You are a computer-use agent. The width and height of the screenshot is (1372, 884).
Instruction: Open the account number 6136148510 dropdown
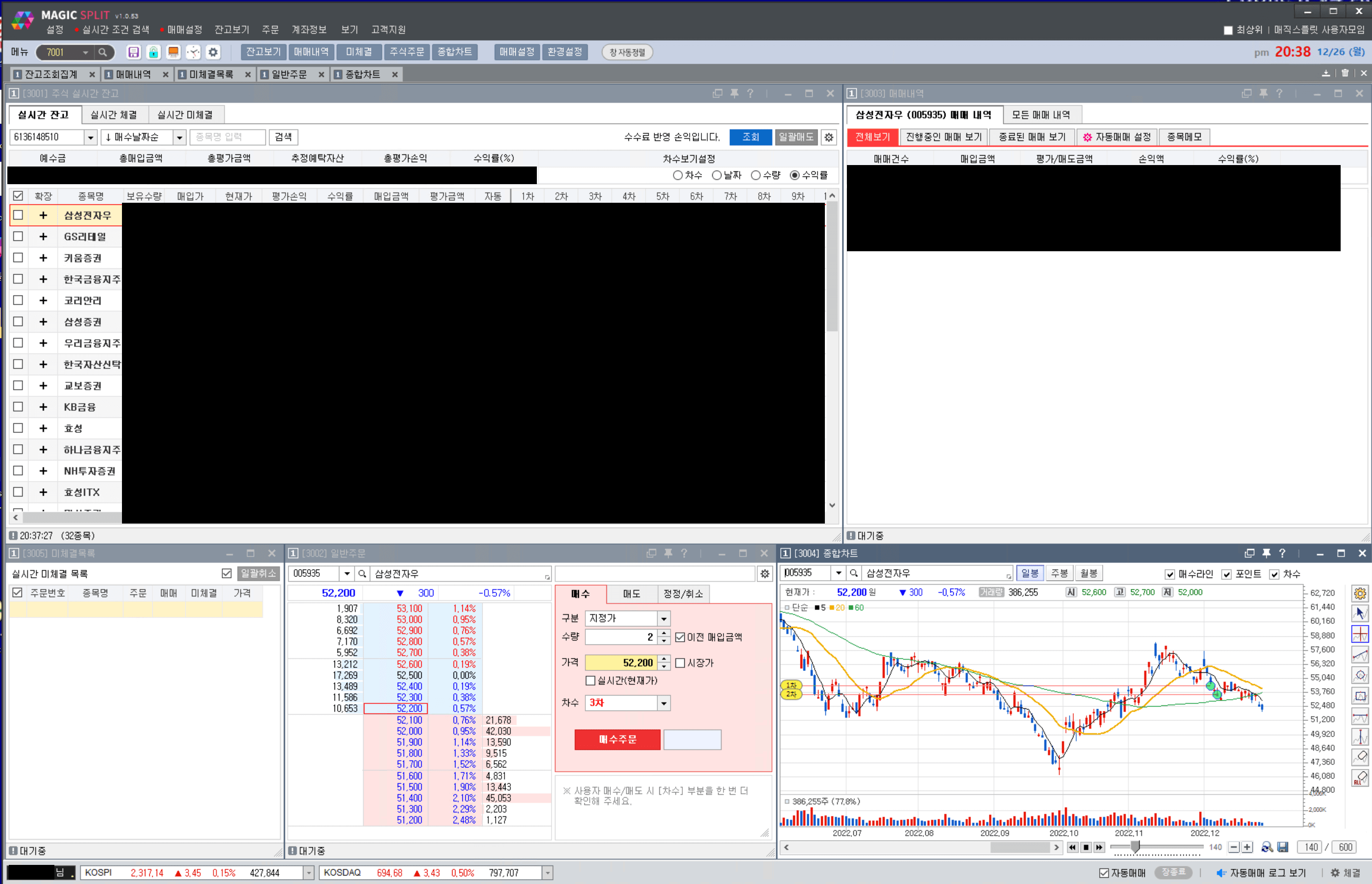(90, 137)
